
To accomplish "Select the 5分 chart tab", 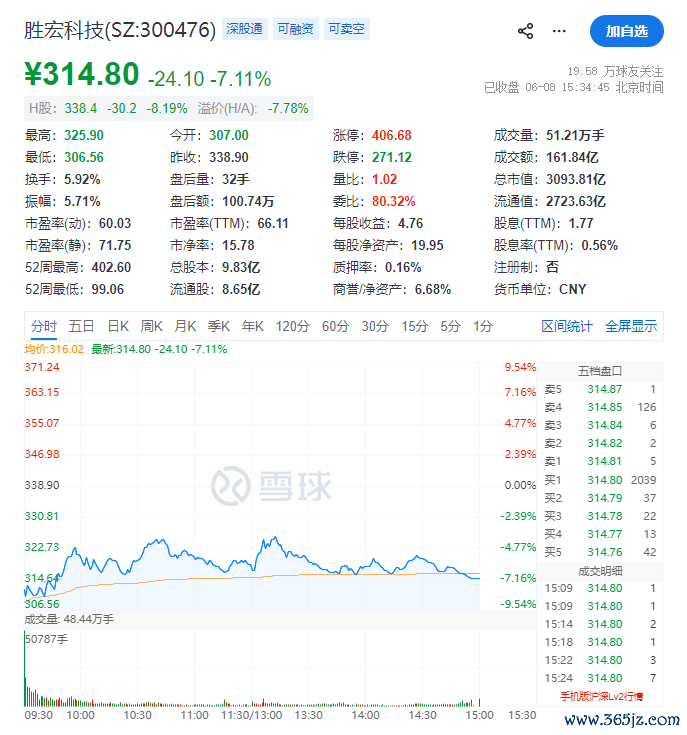I will [x=450, y=326].
